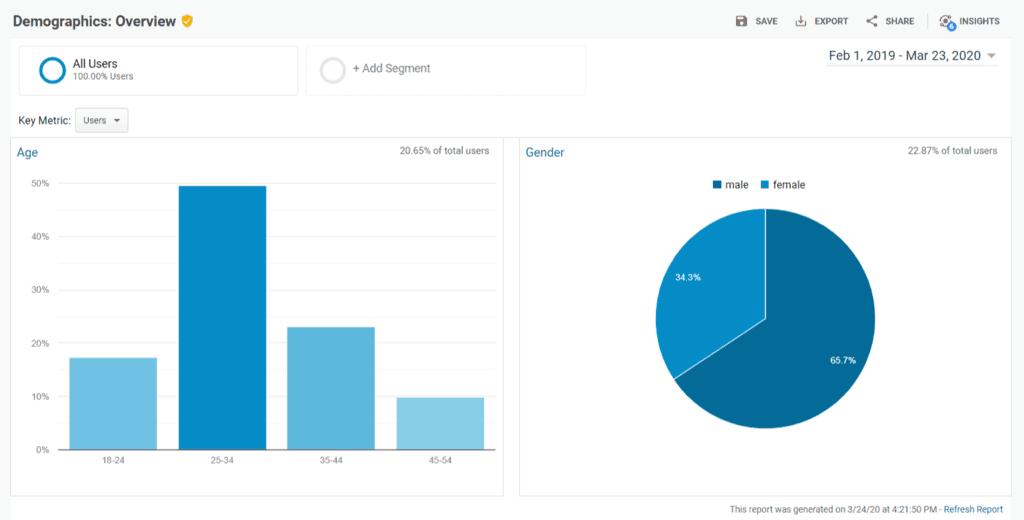Click the 45-54 age bar
The width and height of the screenshot is (1024, 520).
[440, 423]
